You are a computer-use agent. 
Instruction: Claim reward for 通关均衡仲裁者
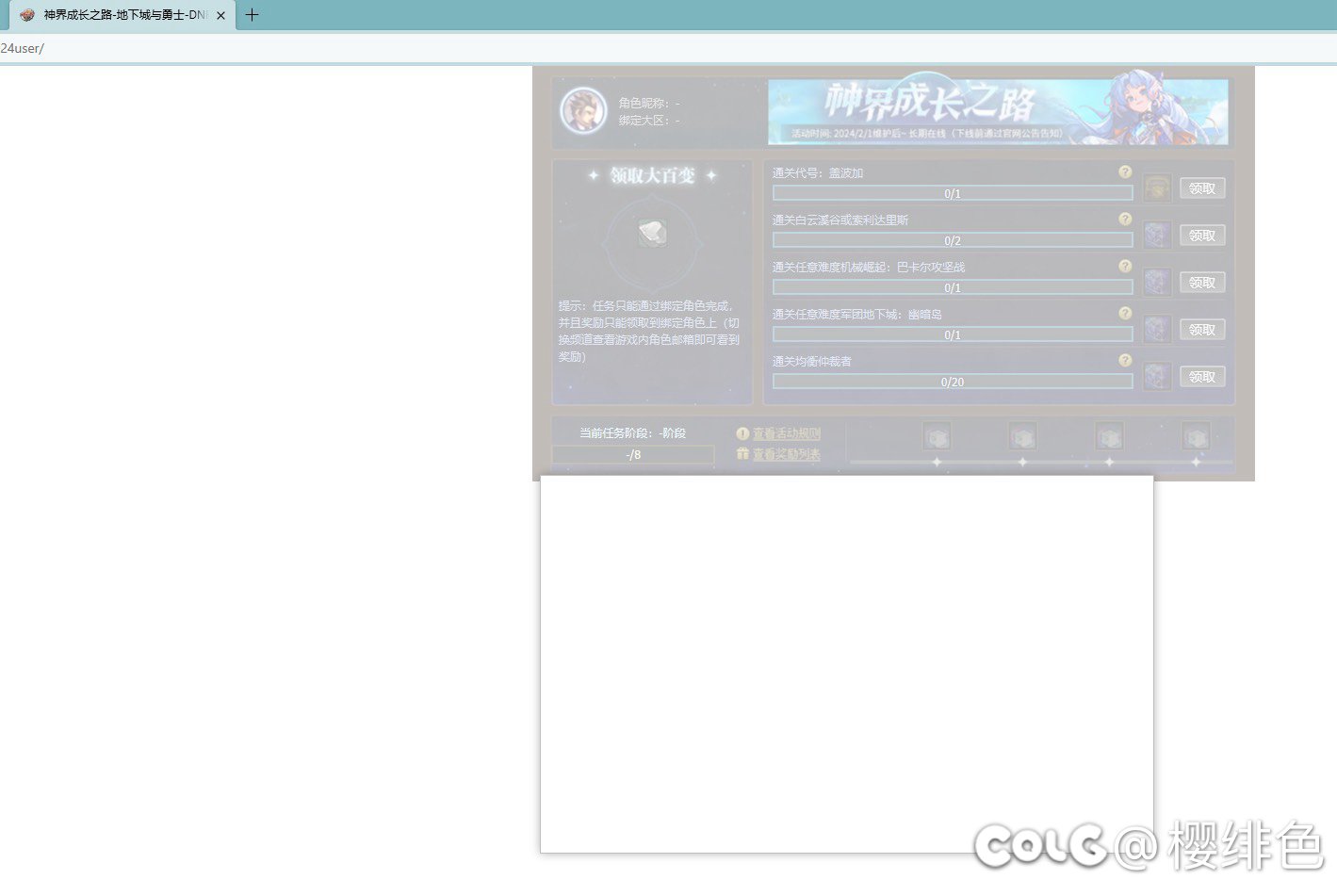[1202, 377]
